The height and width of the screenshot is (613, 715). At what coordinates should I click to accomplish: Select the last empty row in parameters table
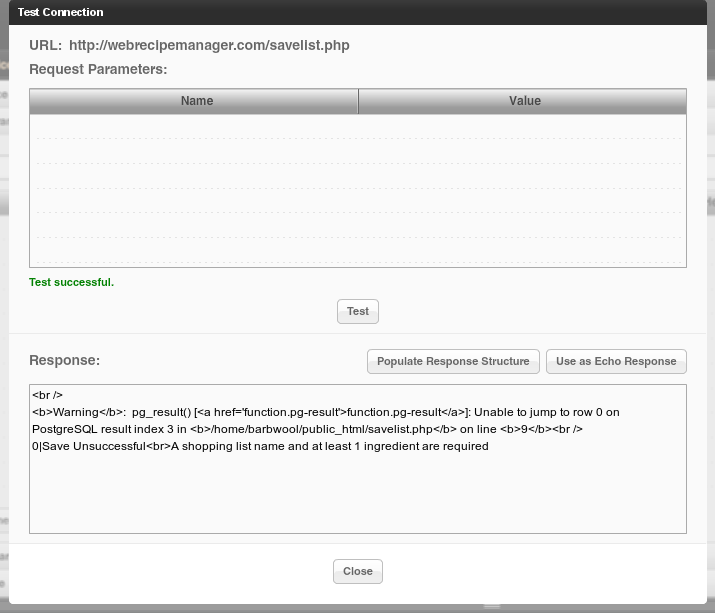pyautogui.click(x=358, y=250)
